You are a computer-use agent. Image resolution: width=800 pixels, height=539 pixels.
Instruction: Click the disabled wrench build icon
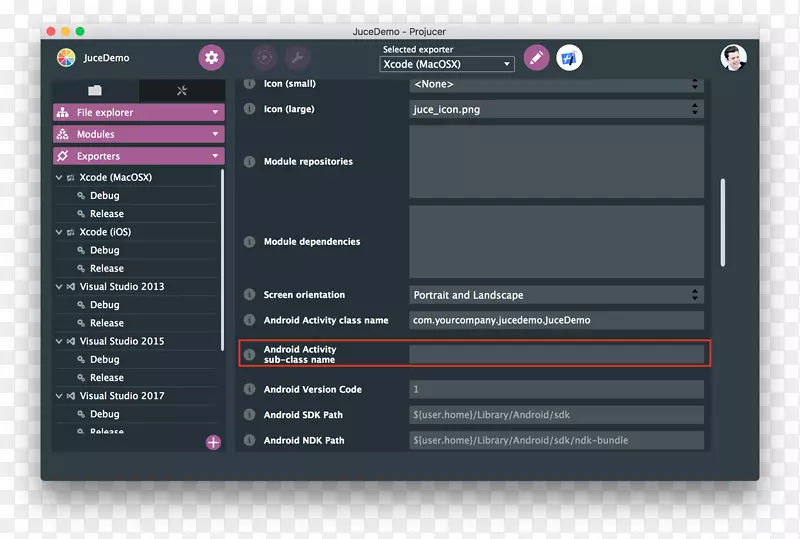point(297,58)
